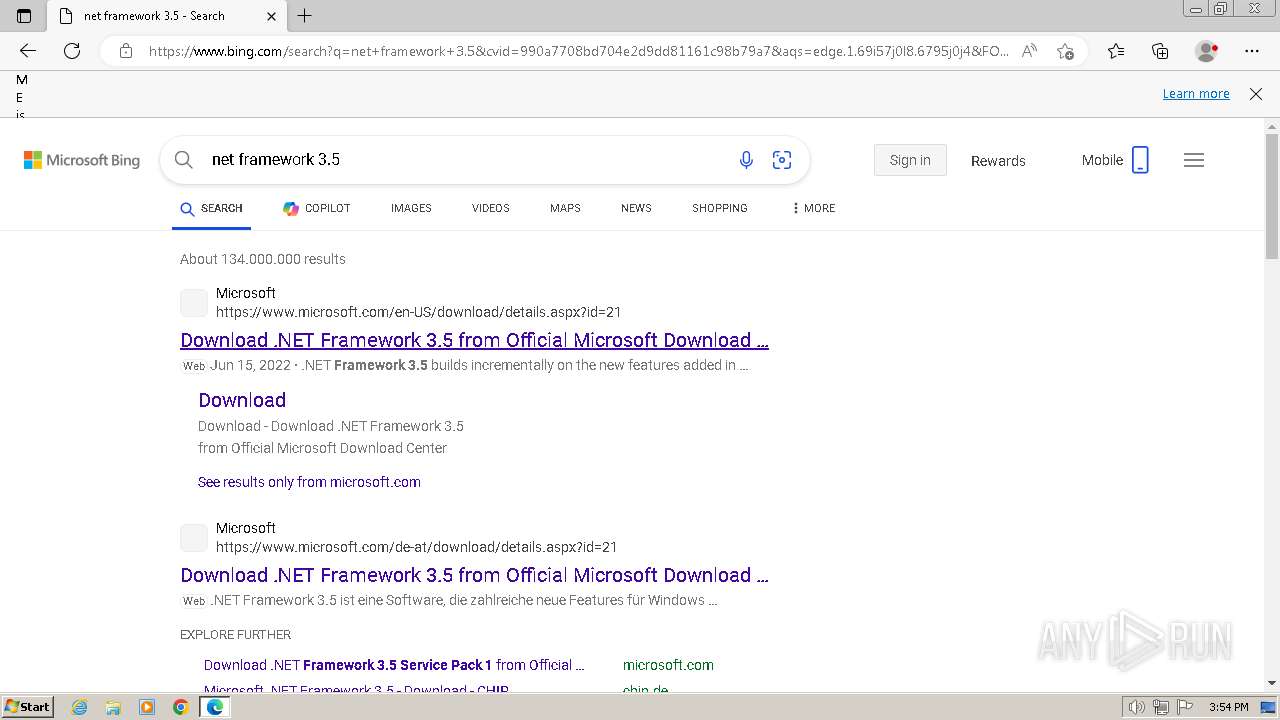Switch to the MAPS tab
The image size is (1280, 720).
tap(565, 208)
